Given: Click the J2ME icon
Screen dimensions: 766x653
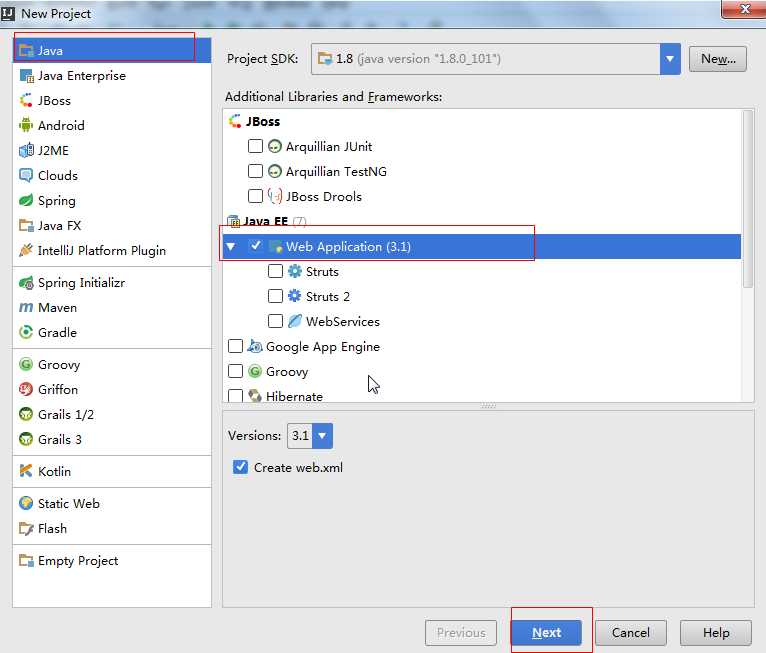Looking at the screenshot, I should click(x=26, y=150).
